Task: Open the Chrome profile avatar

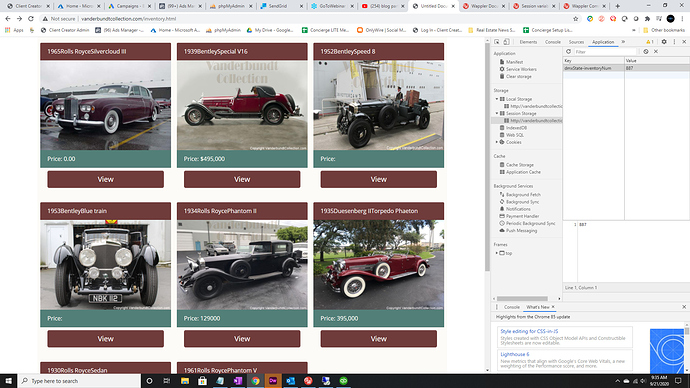Action: pyautogui.click(x=671, y=19)
